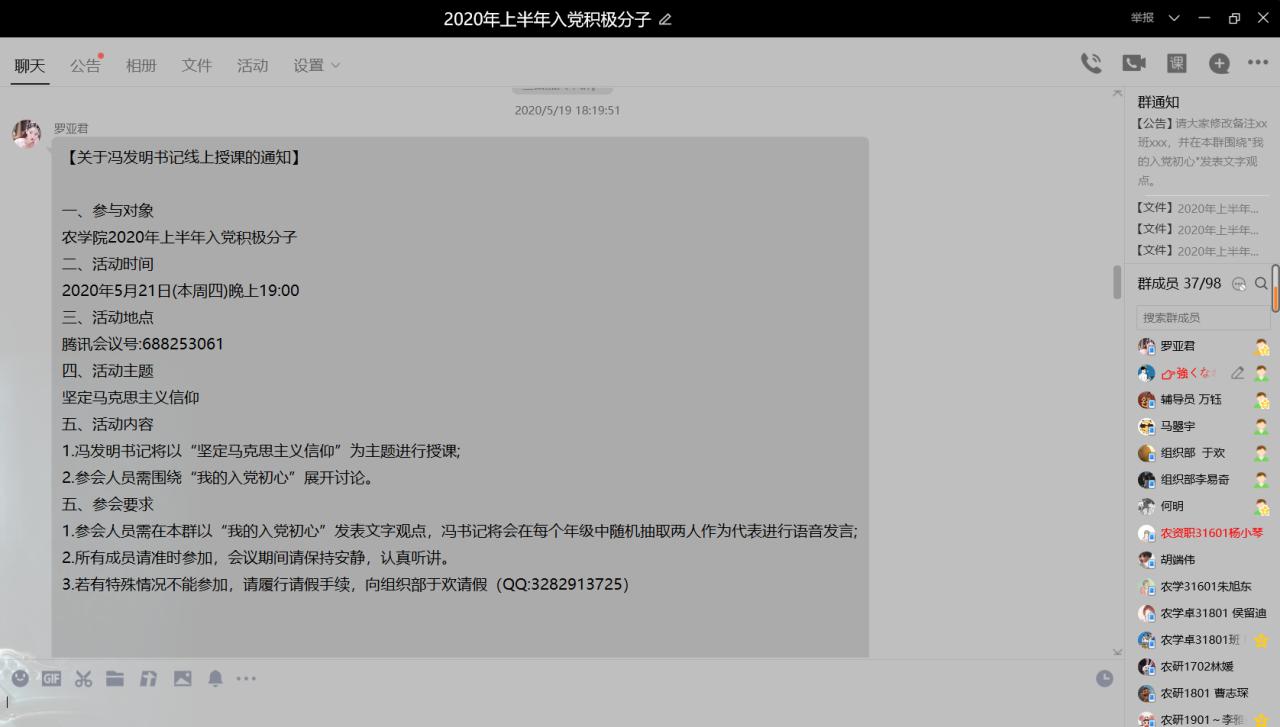The height and width of the screenshot is (727, 1280).
Task: Select the GIF sticker icon
Action: (49, 678)
